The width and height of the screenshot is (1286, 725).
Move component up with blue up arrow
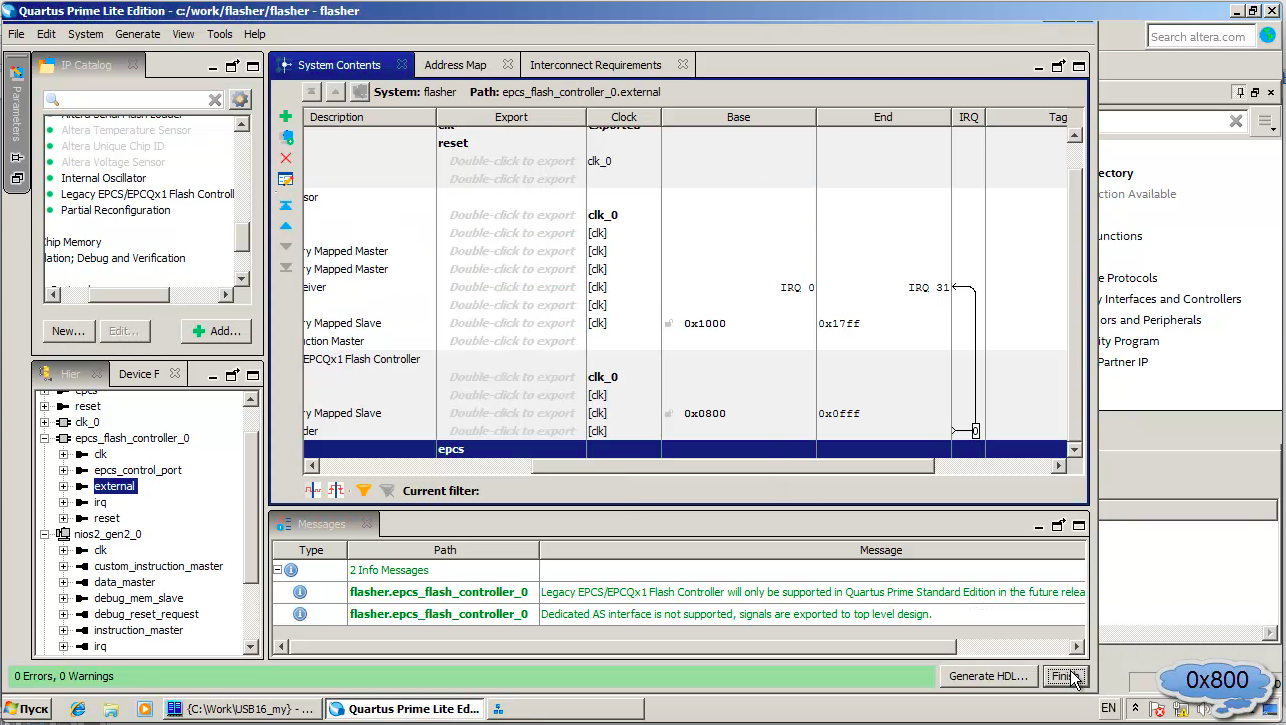(x=286, y=226)
